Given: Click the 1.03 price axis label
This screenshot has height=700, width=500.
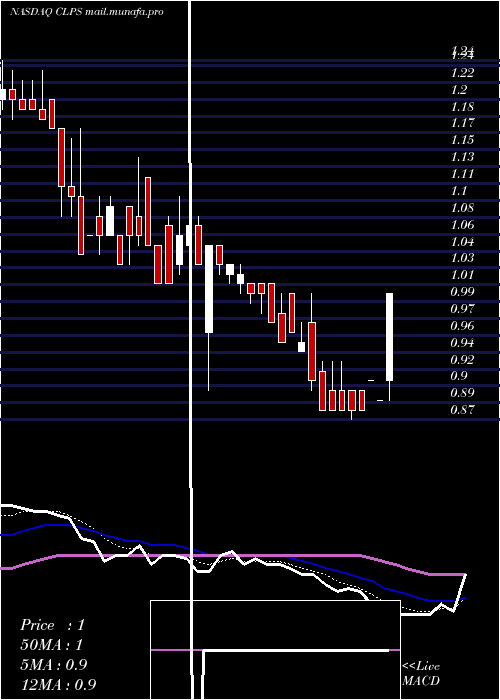Looking at the screenshot, I should [x=462, y=257].
